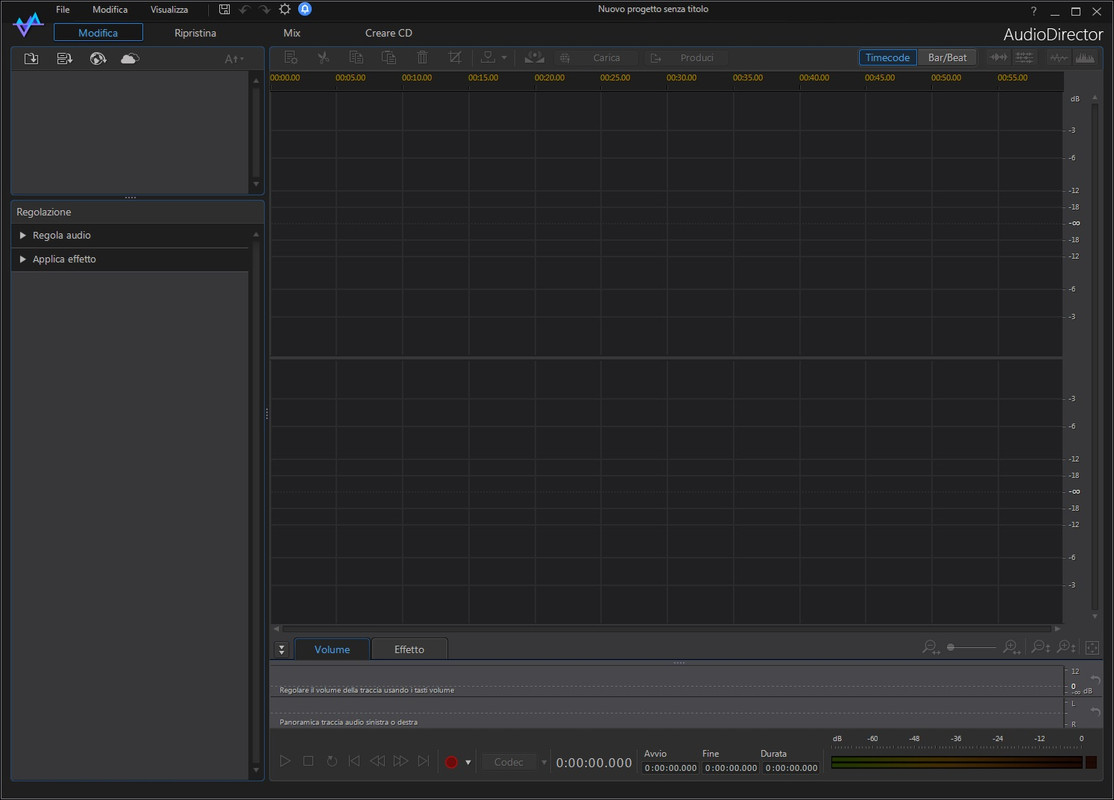This screenshot has width=1114, height=800.
Task: Reset the volume keyframe curve
Action: click(1095, 680)
